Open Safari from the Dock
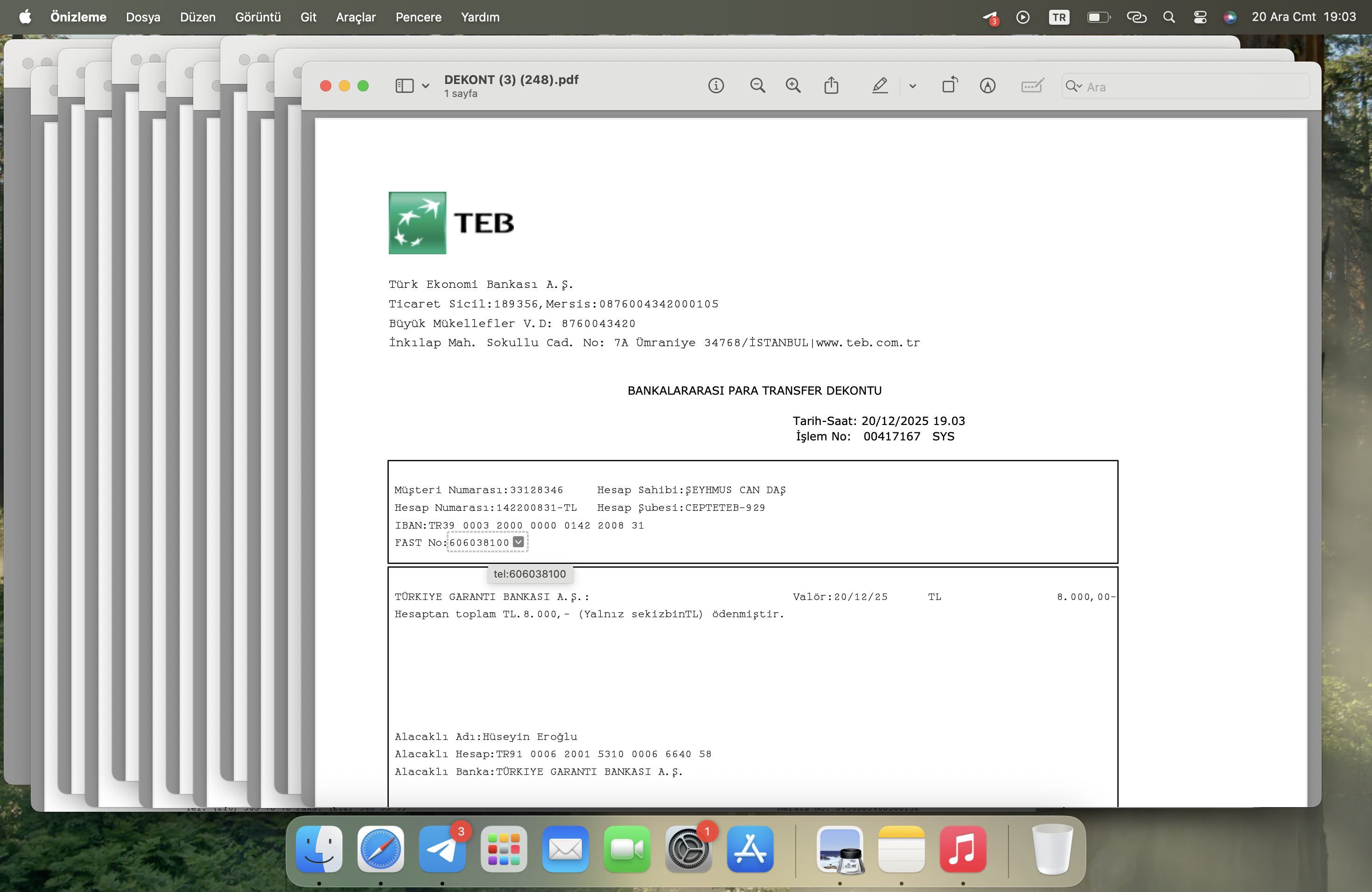 click(x=380, y=849)
